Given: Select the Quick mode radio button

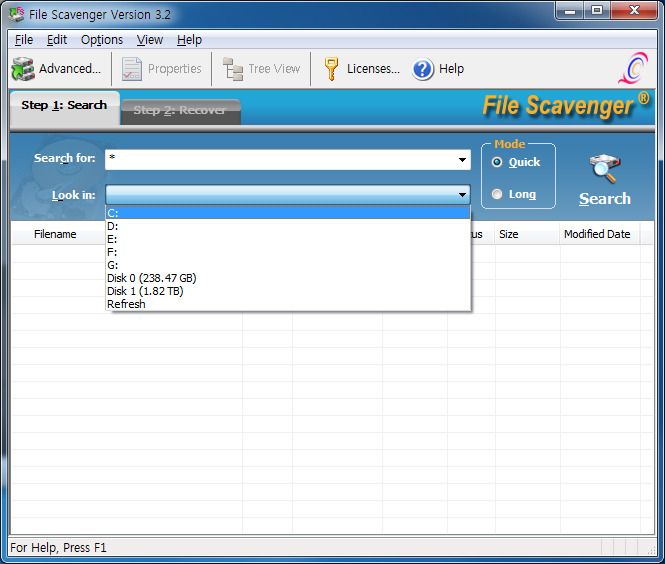Looking at the screenshot, I should click(x=497, y=162).
